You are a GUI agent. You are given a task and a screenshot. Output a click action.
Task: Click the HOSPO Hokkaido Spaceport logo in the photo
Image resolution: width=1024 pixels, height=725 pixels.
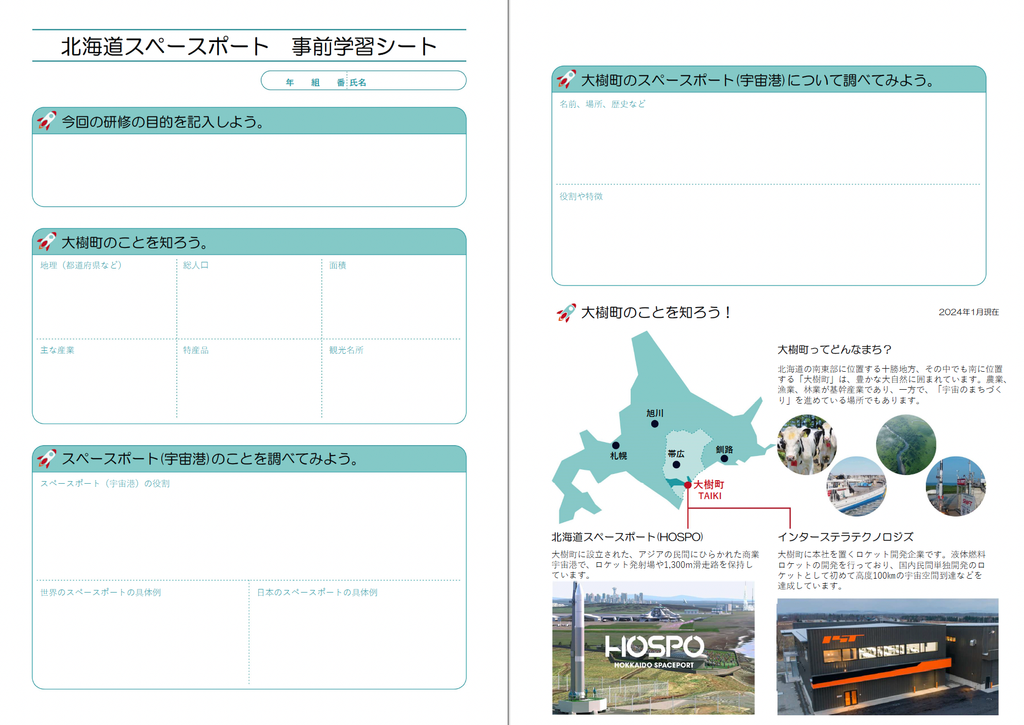654,651
